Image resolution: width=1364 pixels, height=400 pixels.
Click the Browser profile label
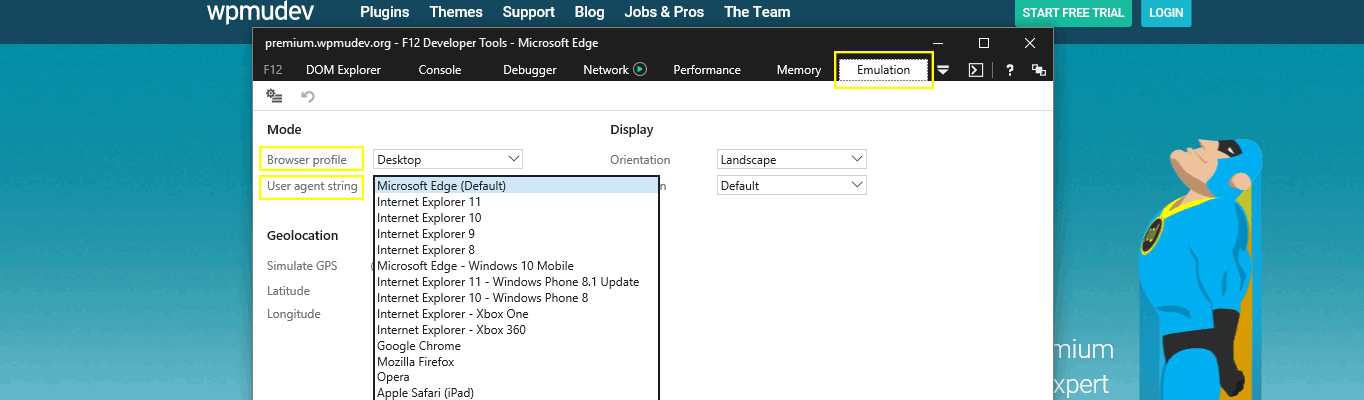(307, 160)
